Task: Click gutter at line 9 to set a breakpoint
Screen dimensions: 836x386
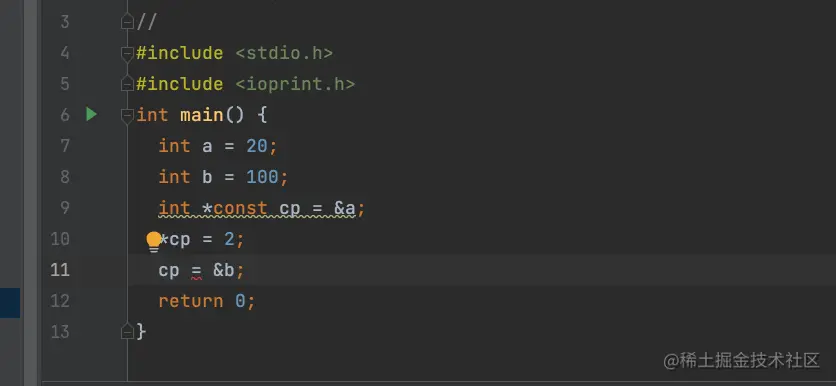Action: point(65,207)
